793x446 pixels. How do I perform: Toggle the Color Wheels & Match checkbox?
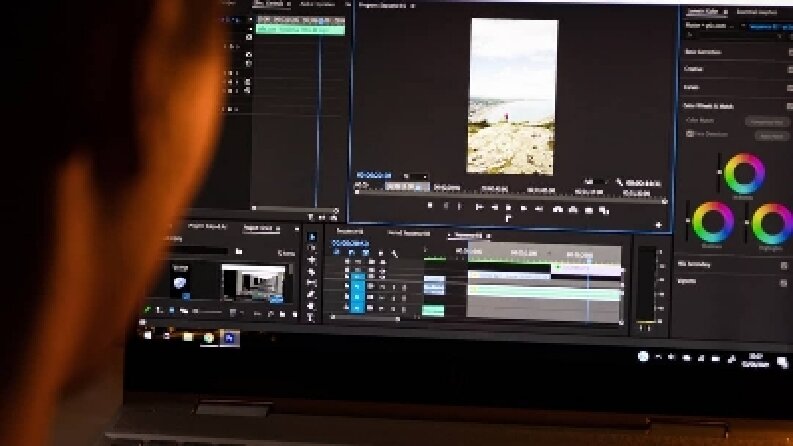tap(790, 106)
